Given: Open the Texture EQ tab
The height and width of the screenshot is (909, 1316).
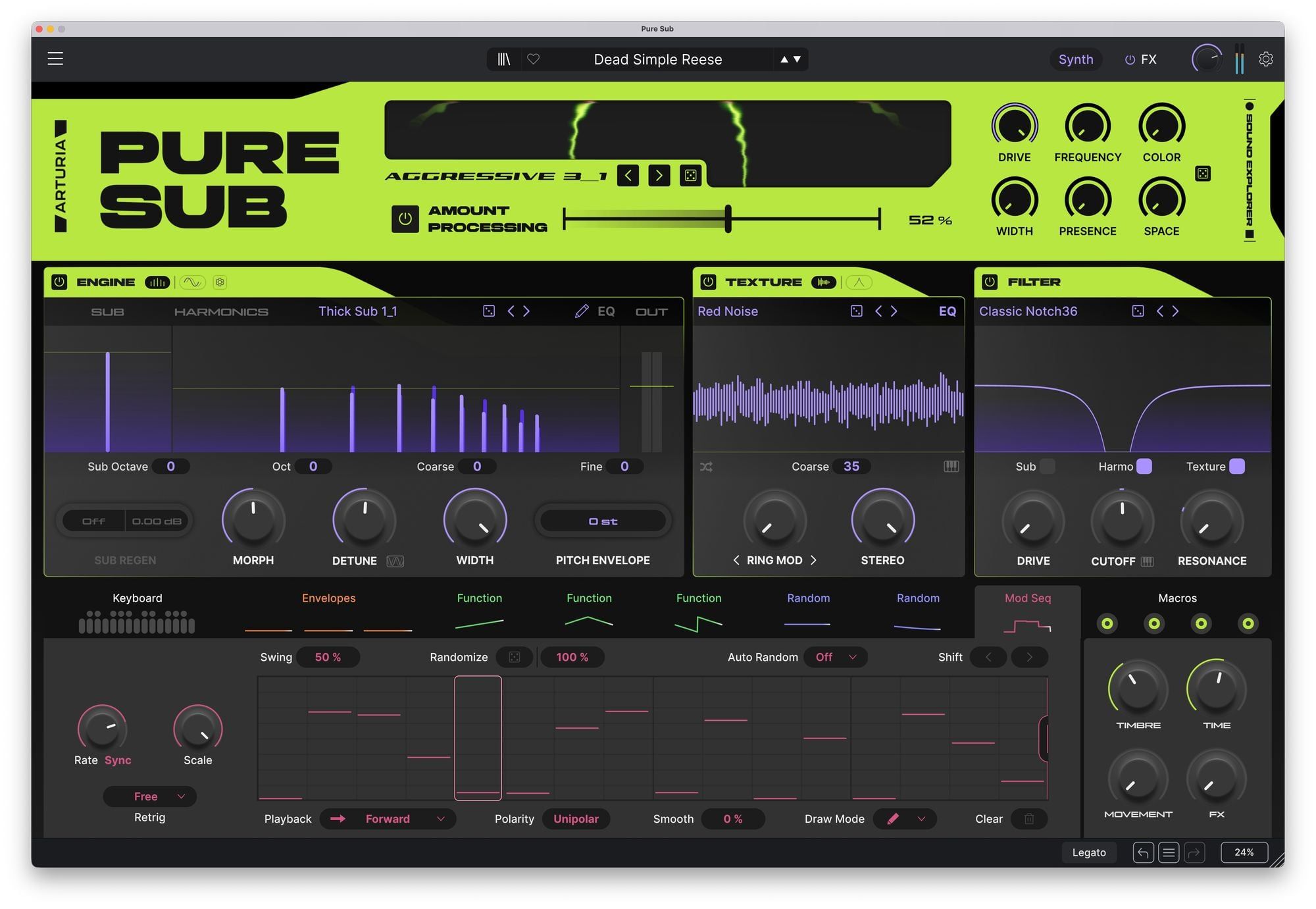Looking at the screenshot, I should (948, 311).
